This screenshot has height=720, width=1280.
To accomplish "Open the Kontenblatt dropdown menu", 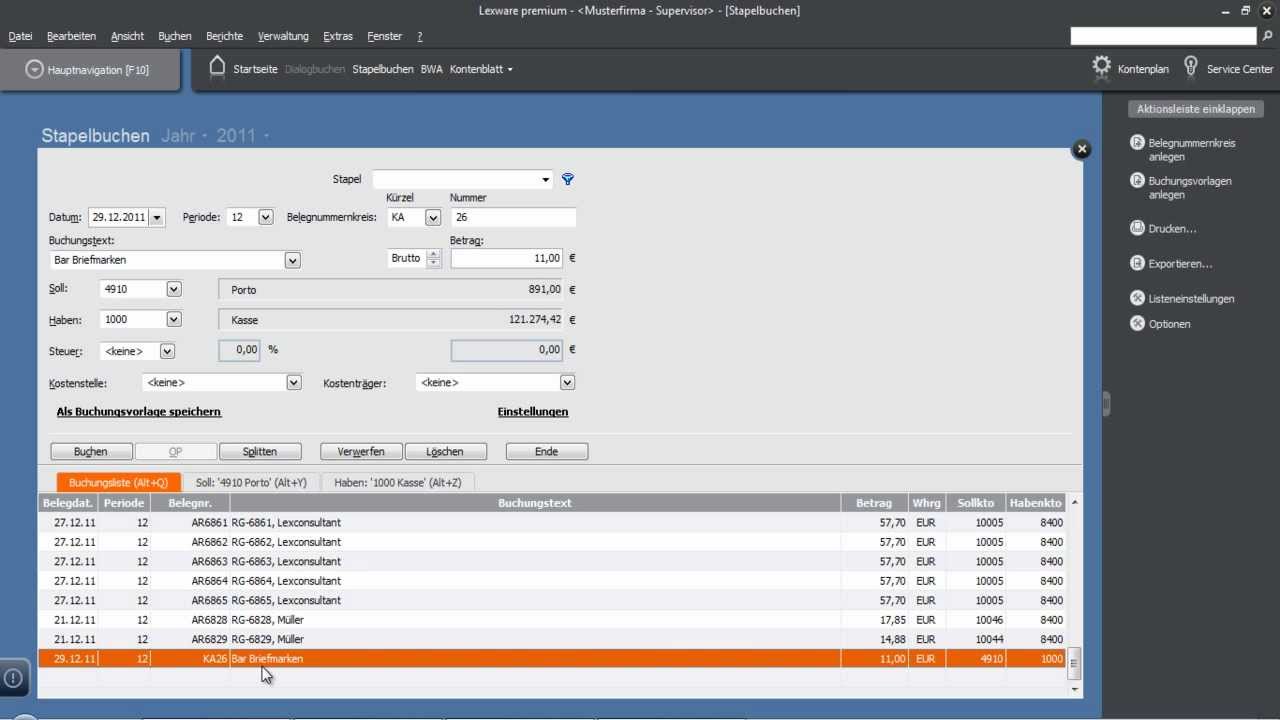I will pos(481,69).
